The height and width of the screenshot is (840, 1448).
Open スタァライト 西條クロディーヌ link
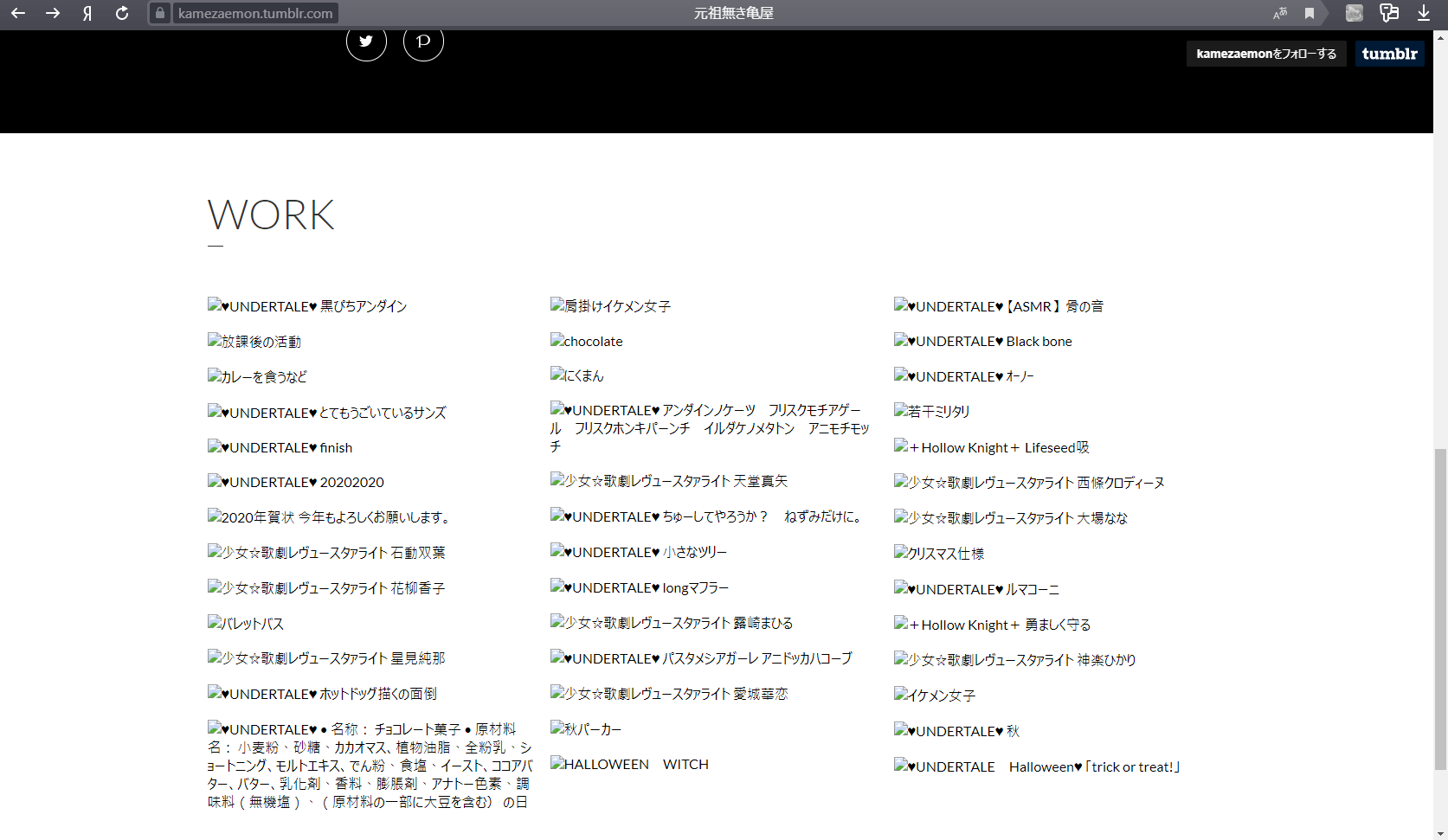point(1029,483)
